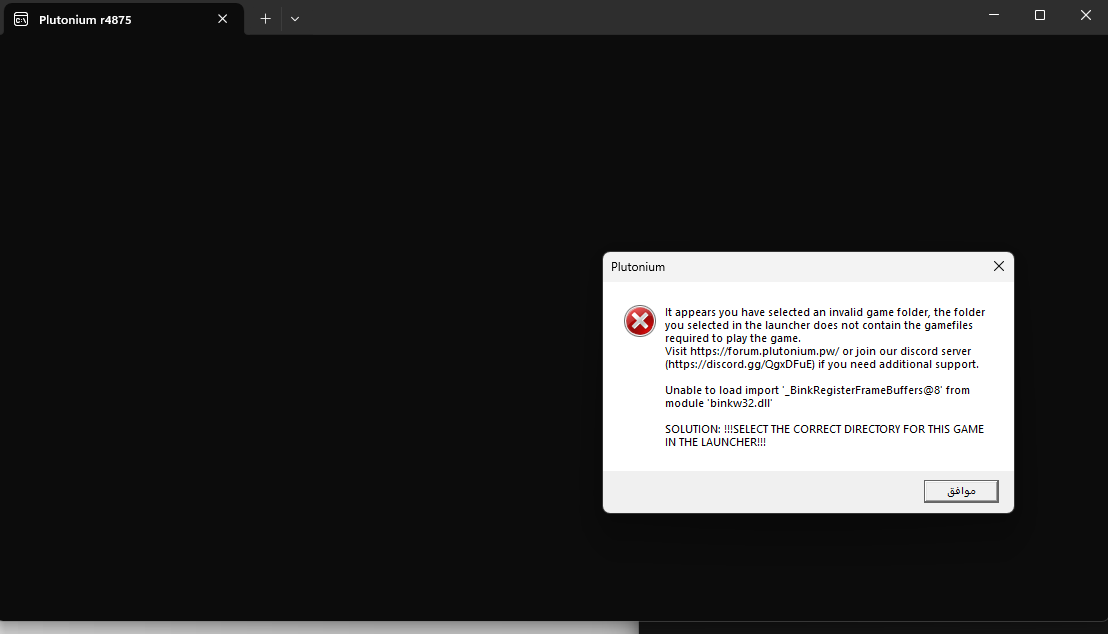Image resolution: width=1108 pixels, height=634 pixels.
Task: Click the discord.gg/QgxDFuE invite text
Action: coord(740,365)
